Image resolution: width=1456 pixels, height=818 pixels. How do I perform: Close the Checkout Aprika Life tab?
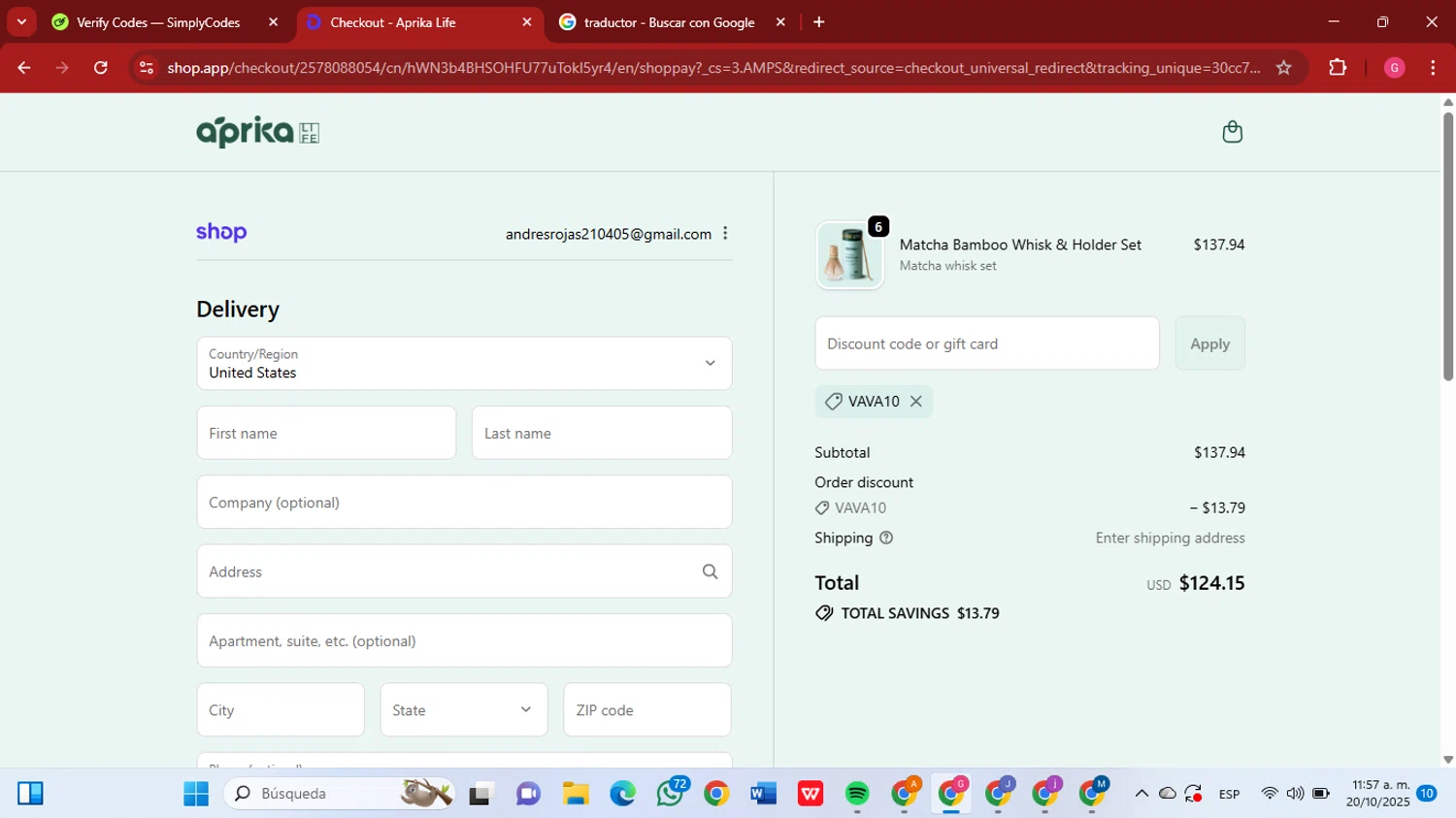pyautogui.click(x=527, y=22)
